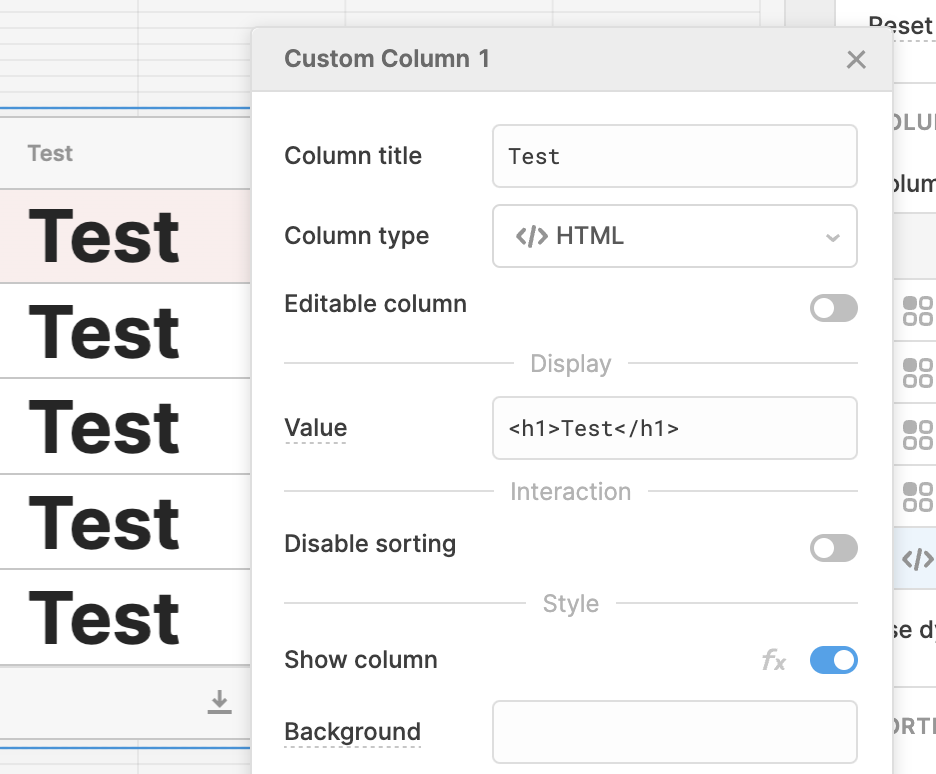This screenshot has width=936, height=774.
Task: Click the download icon below the table
Action: (x=220, y=703)
